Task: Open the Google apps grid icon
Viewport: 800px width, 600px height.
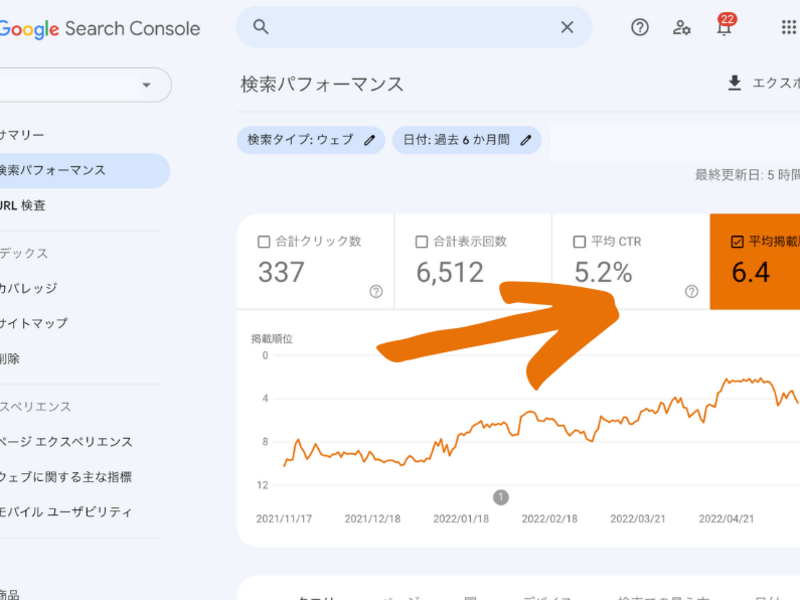Action: coord(788,28)
